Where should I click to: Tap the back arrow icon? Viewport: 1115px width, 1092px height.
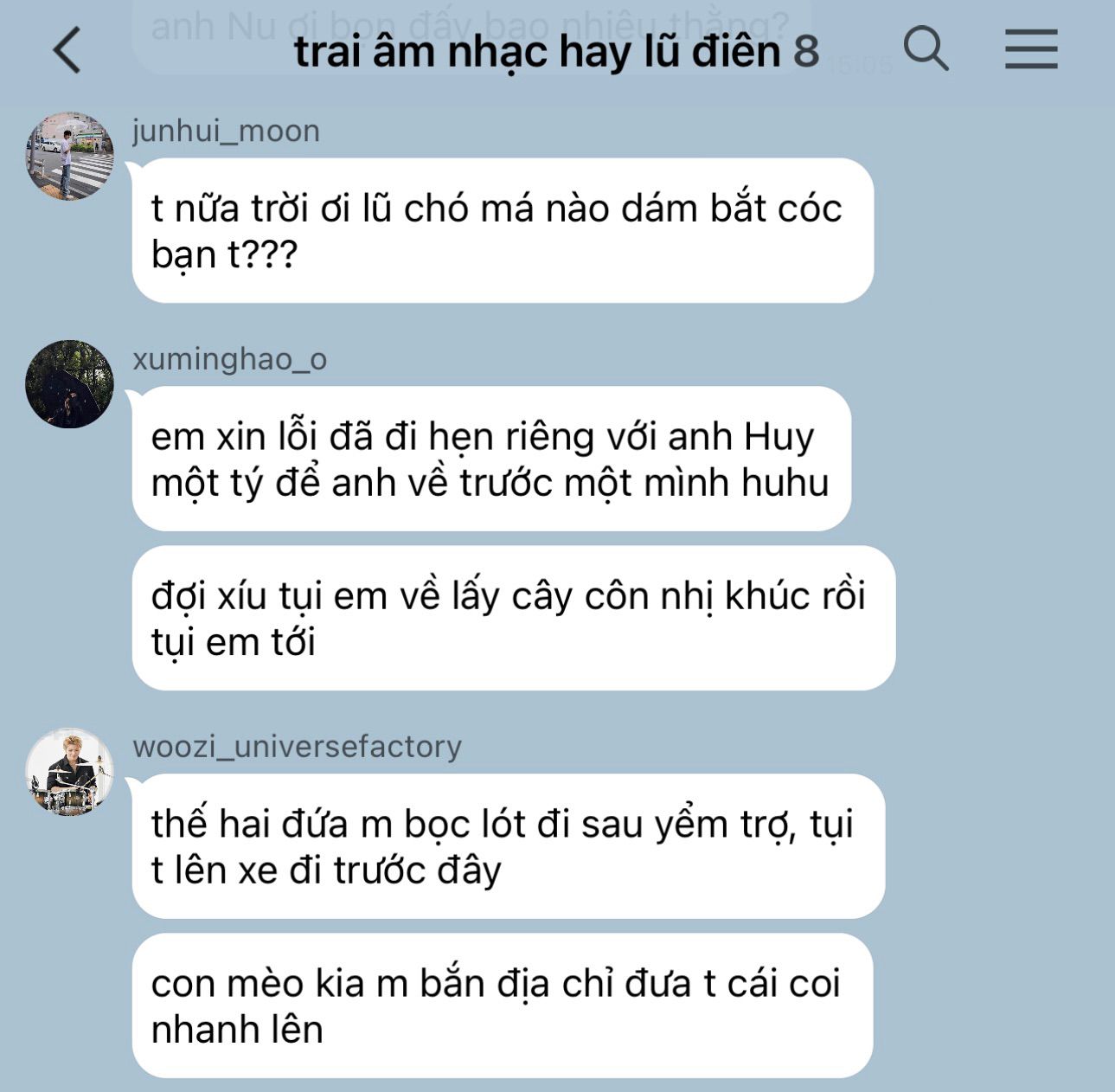[x=67, y=50]
